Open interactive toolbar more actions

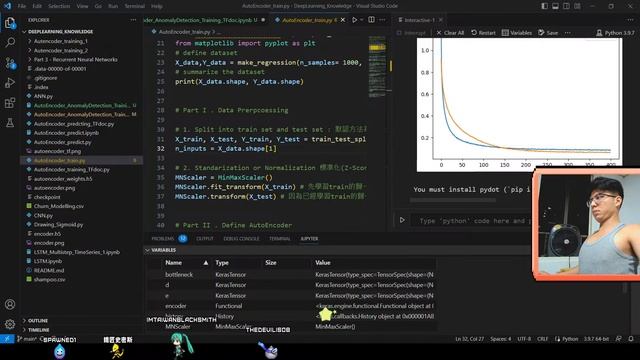point(568,33)
